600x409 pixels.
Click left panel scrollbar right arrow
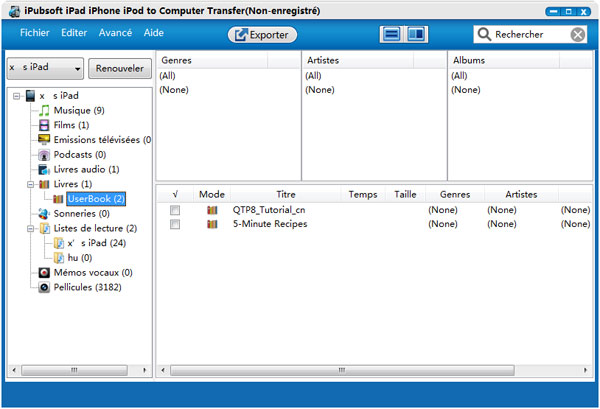click(144, 370)
